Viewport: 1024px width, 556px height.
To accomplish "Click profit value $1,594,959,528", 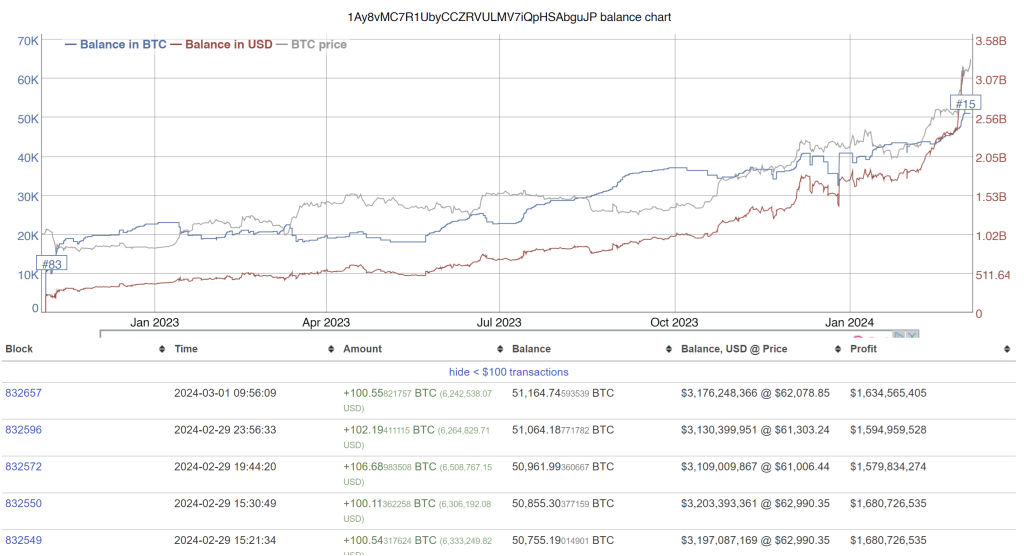I will pos(888,430).
